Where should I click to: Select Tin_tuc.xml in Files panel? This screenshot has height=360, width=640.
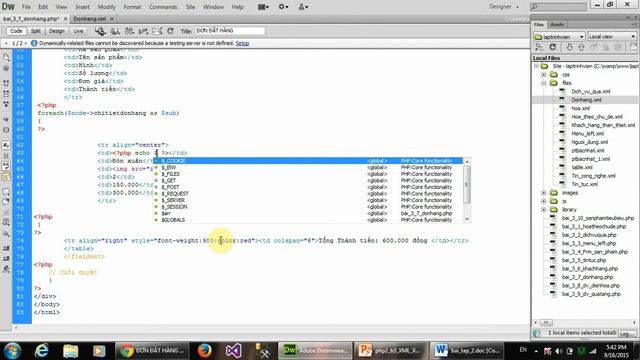point(584,184)
